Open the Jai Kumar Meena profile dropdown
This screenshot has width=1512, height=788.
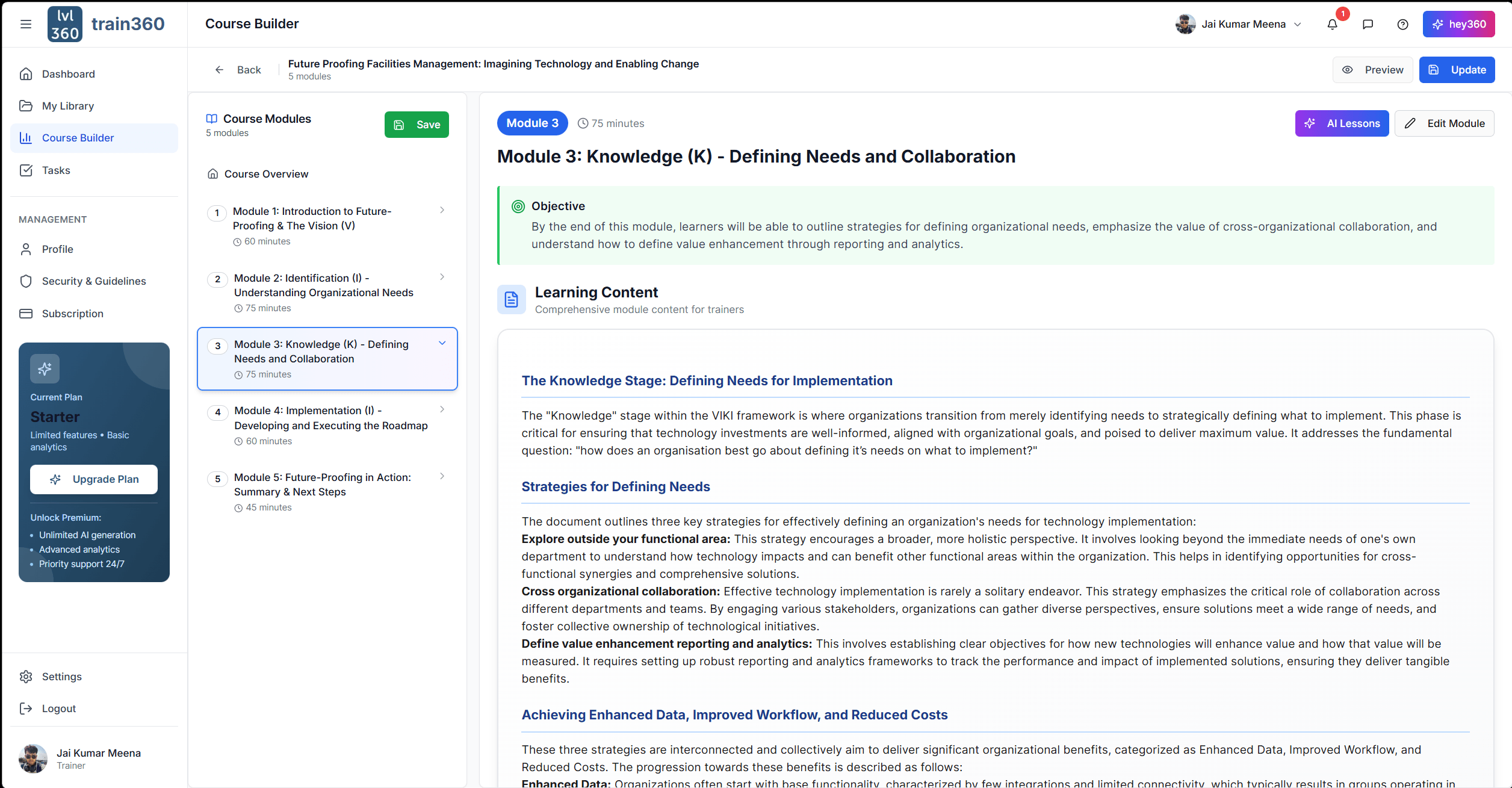[1238, 24]
